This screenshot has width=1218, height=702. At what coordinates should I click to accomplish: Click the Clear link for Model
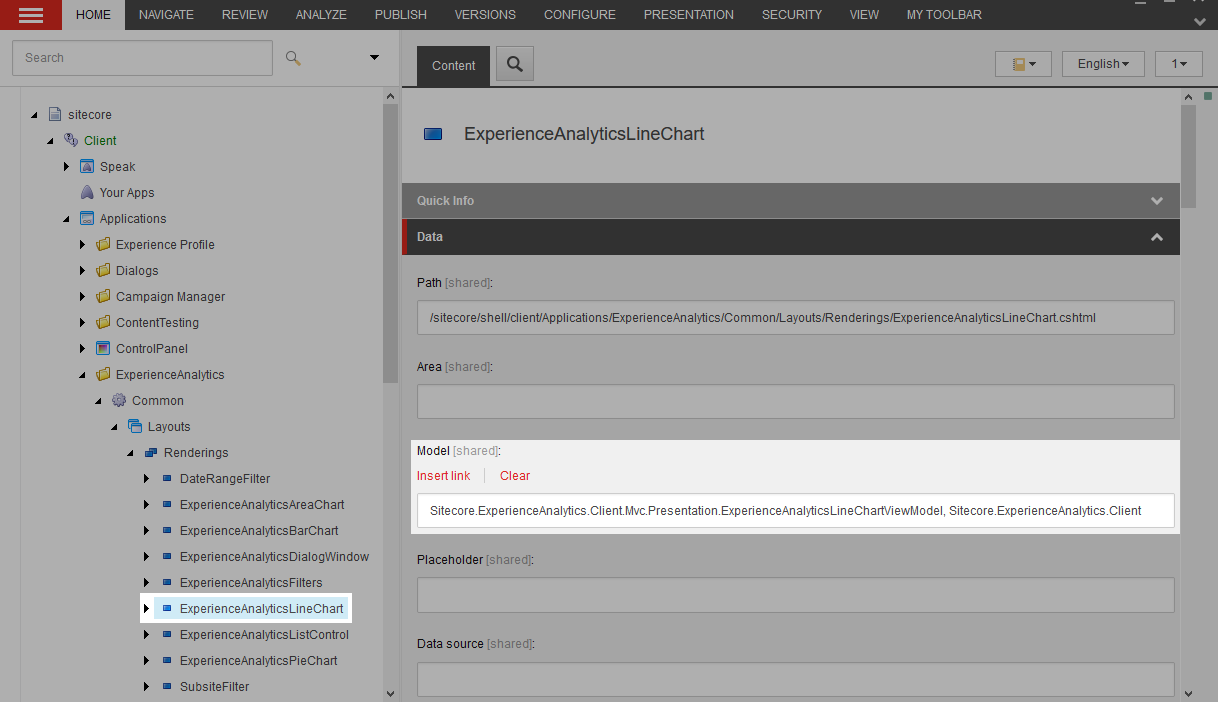515,476
